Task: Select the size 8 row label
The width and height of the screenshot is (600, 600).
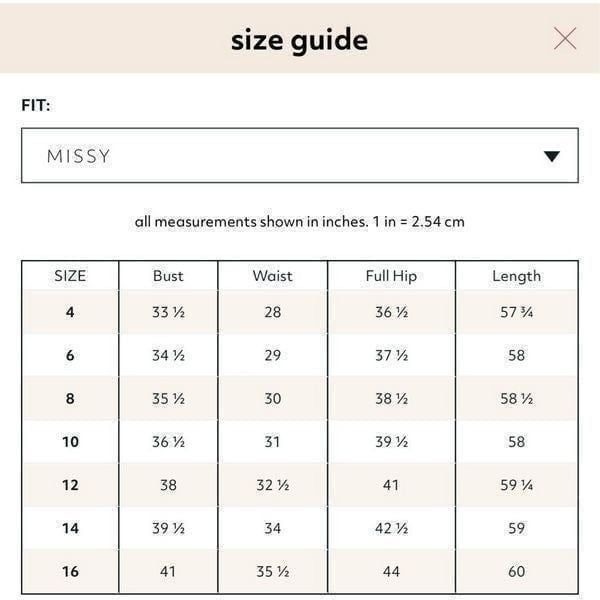Action: [x=70, y=398]
